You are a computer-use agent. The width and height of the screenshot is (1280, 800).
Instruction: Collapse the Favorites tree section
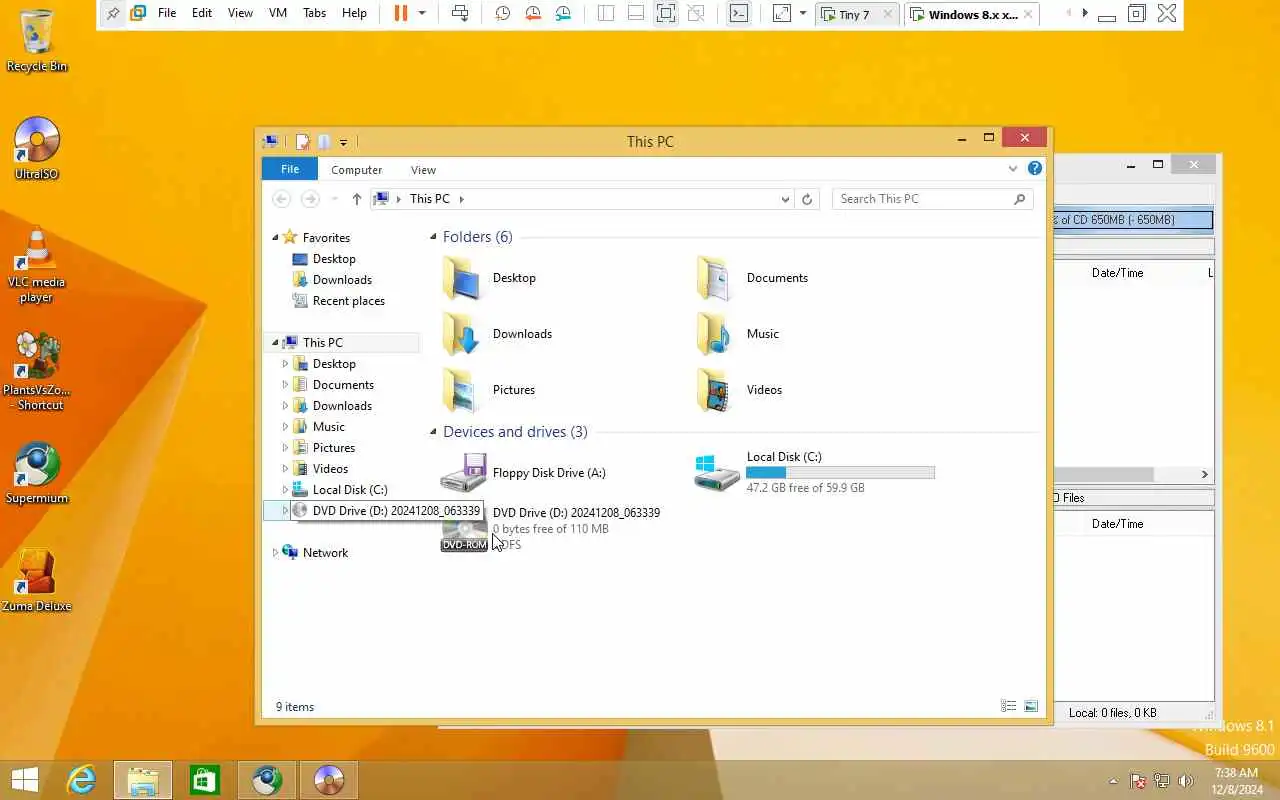point(275,238)
